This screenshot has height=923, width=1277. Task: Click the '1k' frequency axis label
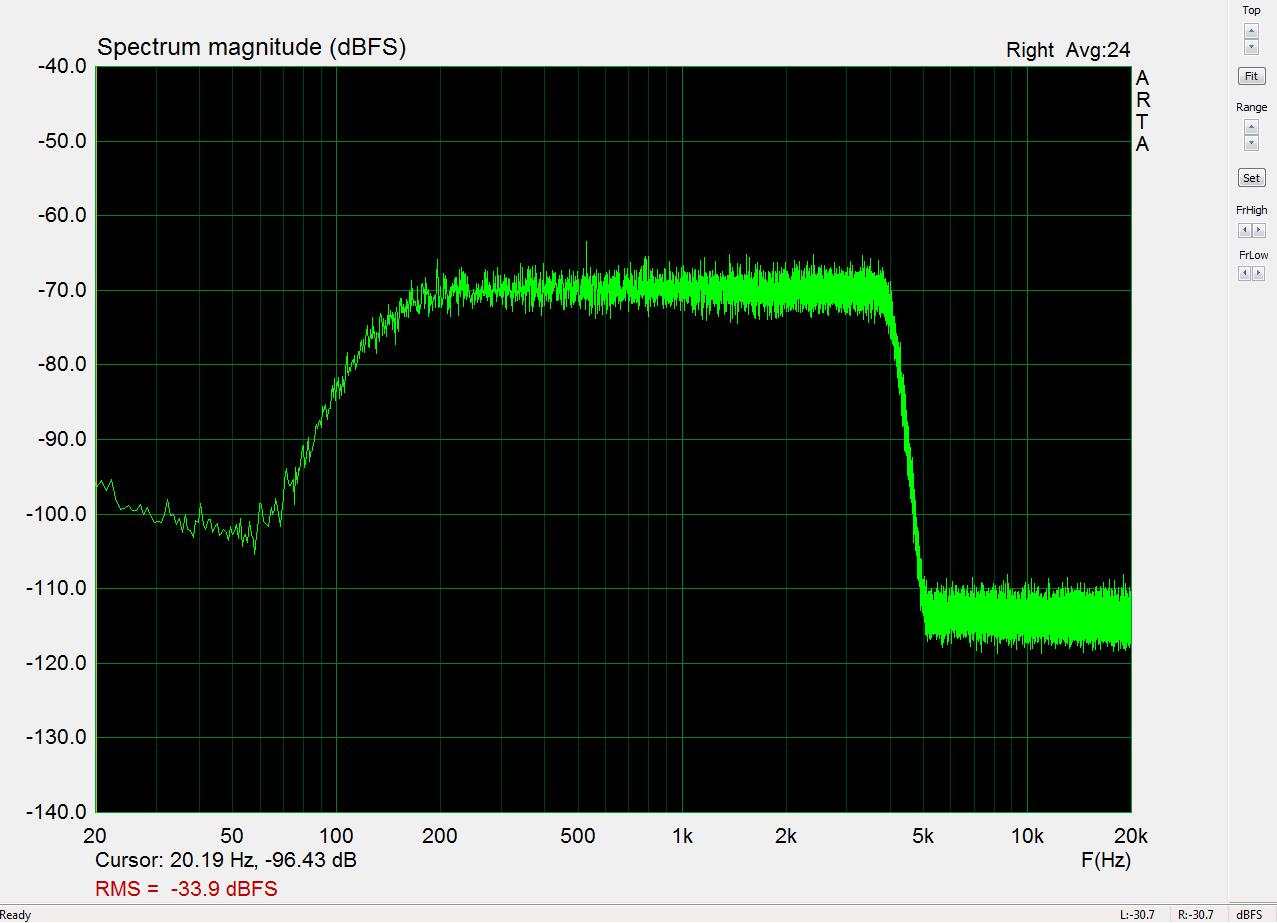683,836
